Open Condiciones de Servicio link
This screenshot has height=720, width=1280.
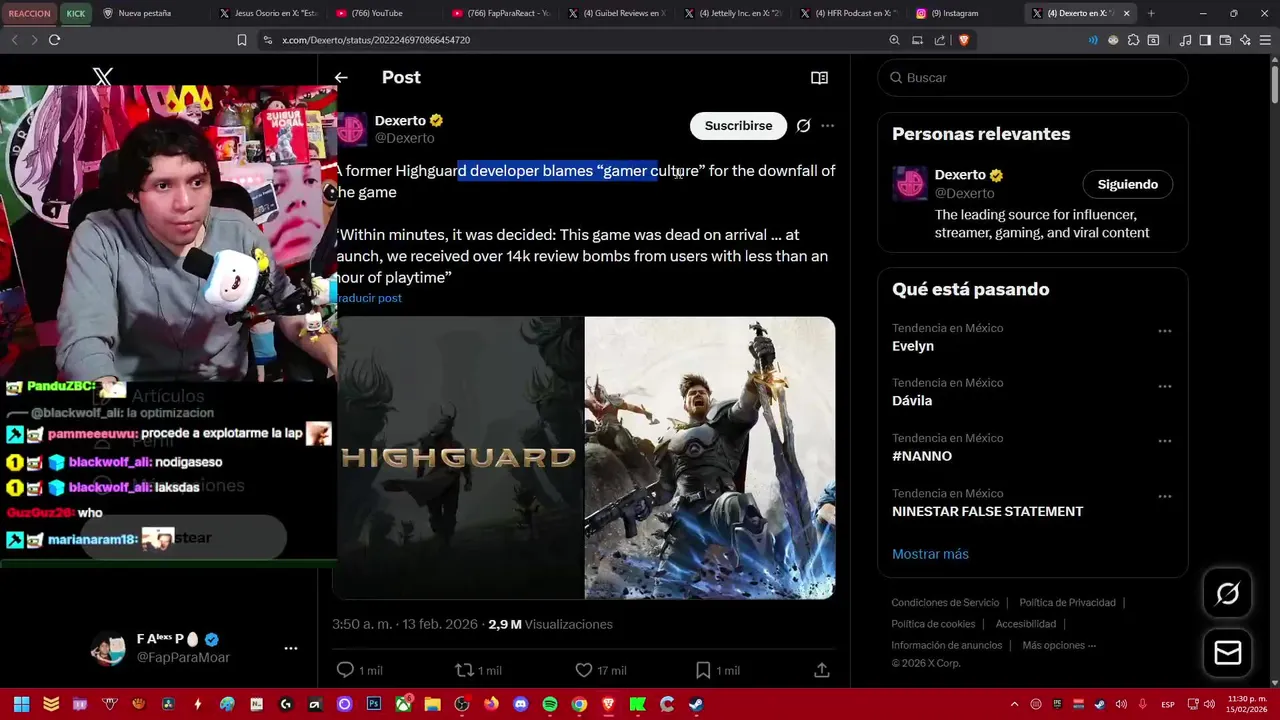click(x=945, y=603)
